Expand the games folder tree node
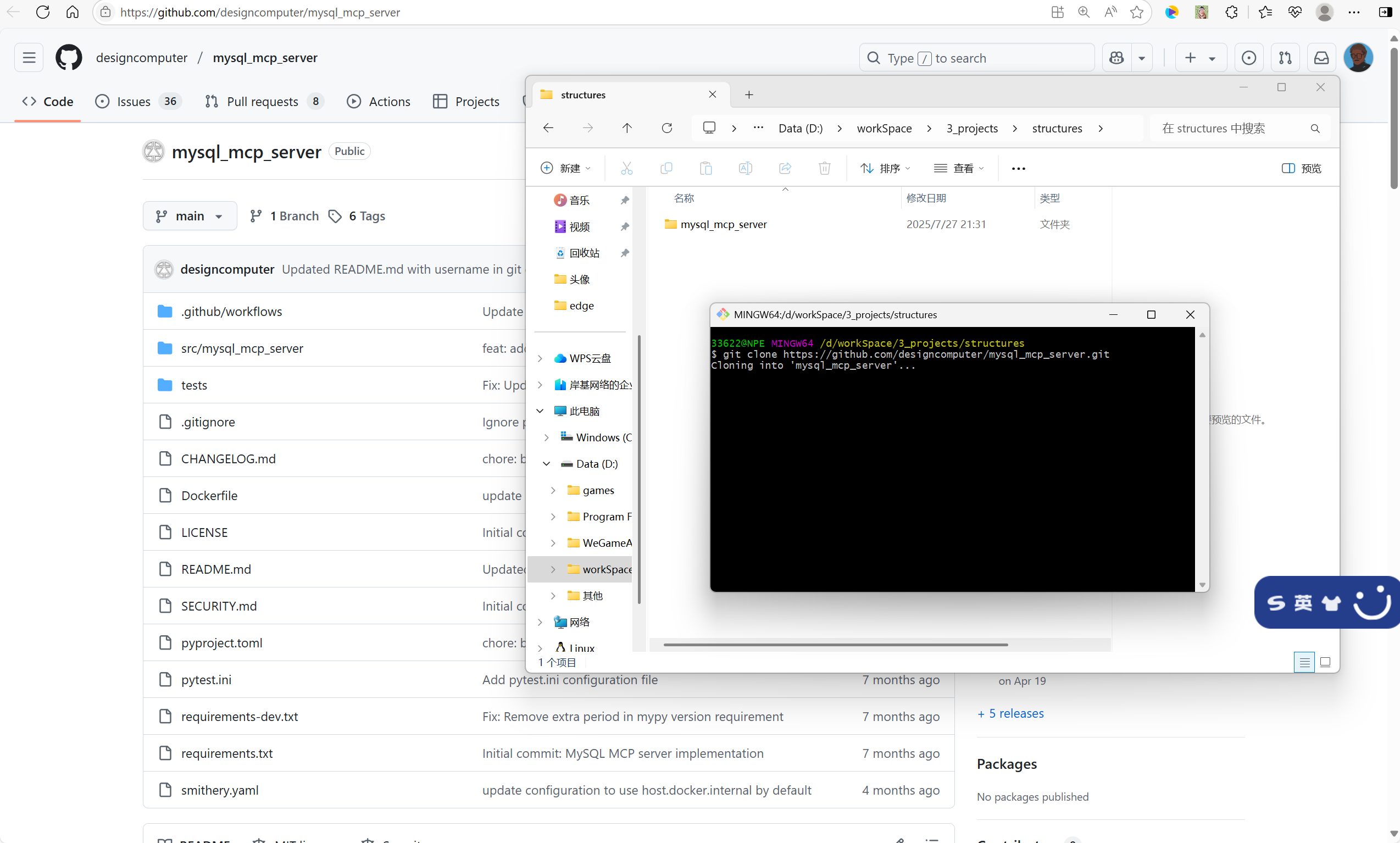This screenshot has width=1400, height=843. [x=553, y=490]
